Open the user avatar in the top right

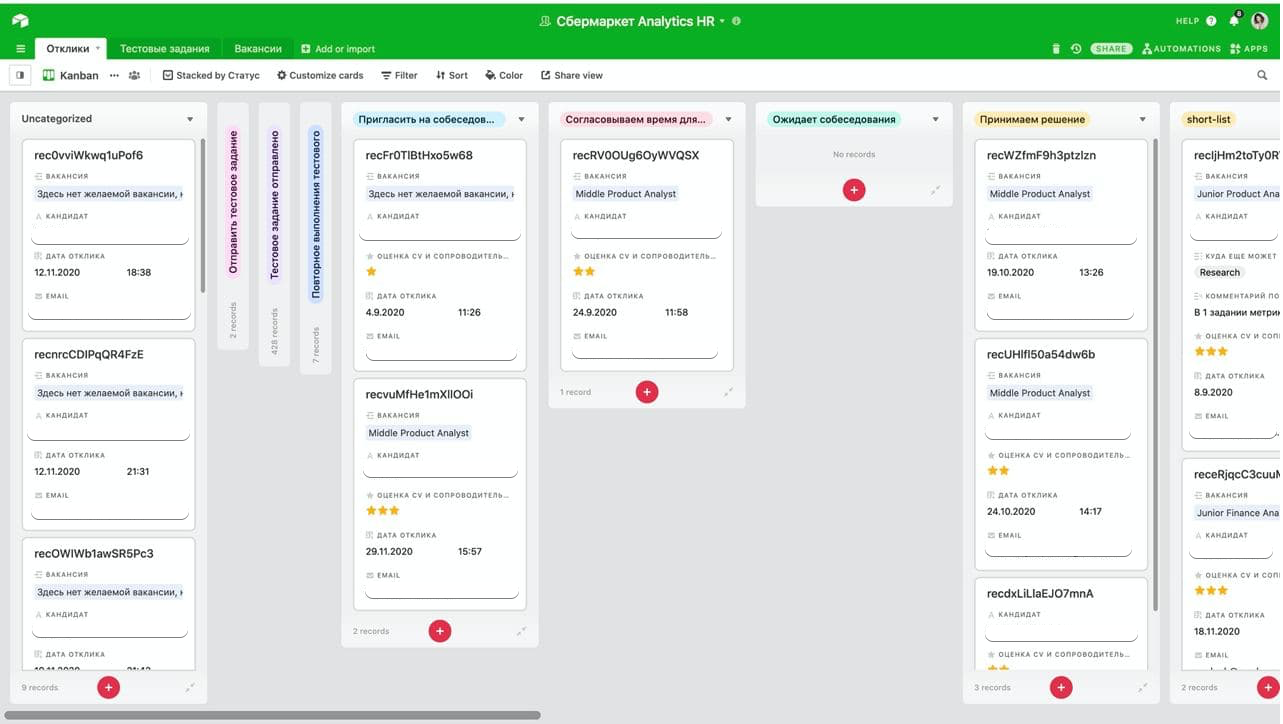(x=1260, y=21)
